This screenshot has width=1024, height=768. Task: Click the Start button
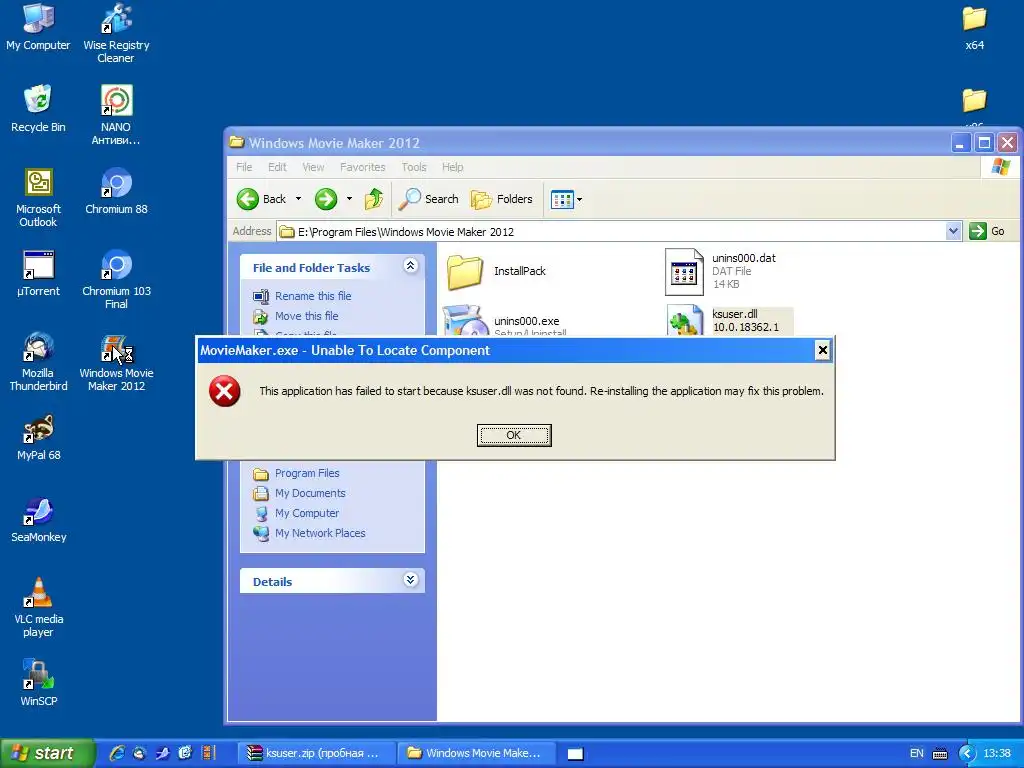46,753
